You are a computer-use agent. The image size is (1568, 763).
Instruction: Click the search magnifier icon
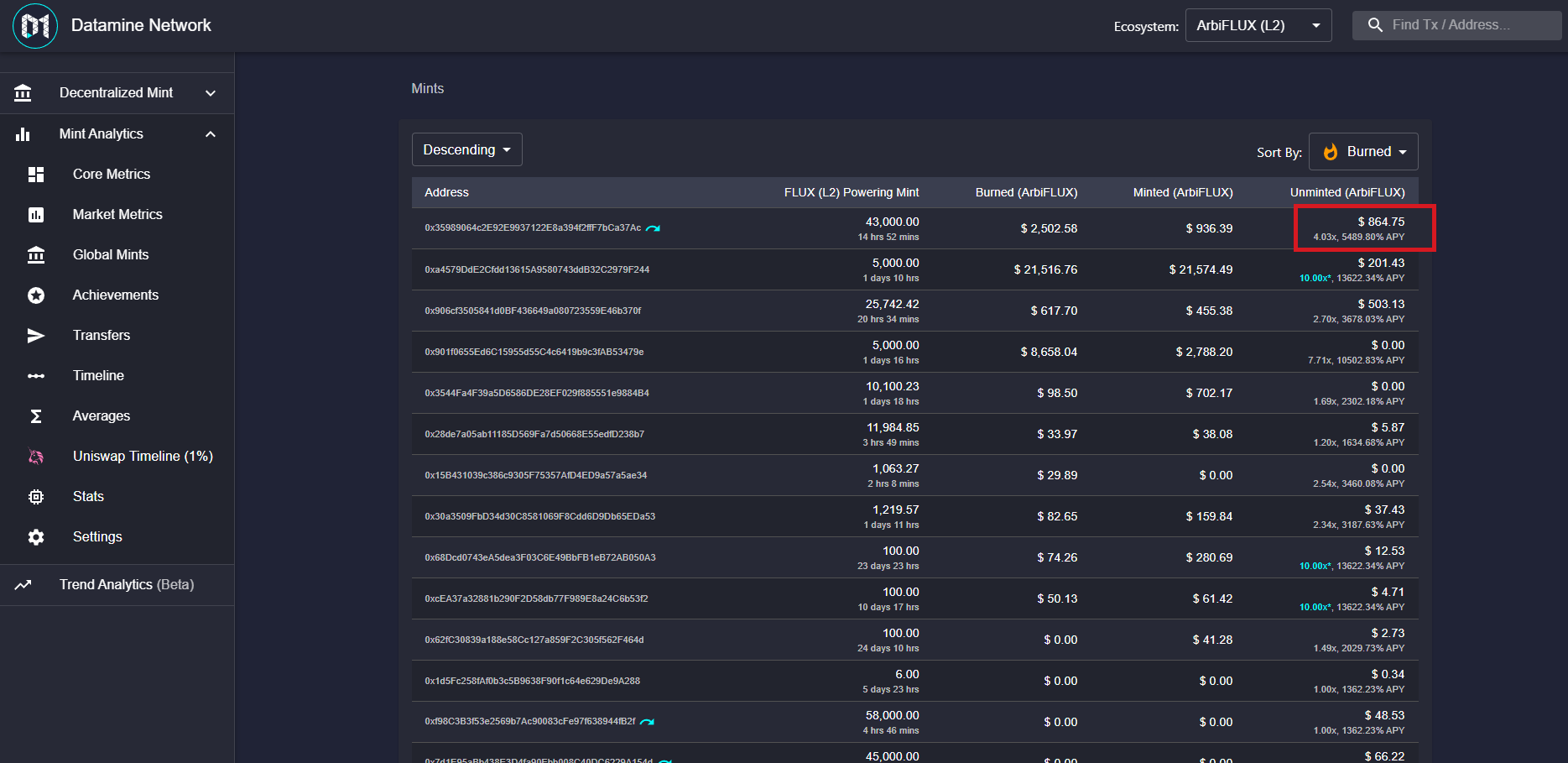1375,25
